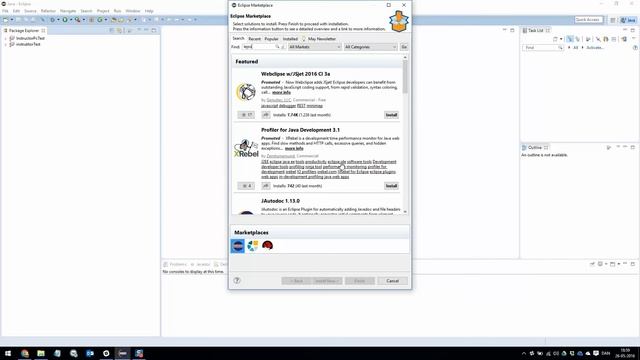
Task: Open the 'javascript' tag on Webclipse
Action: tap(269, 106)
